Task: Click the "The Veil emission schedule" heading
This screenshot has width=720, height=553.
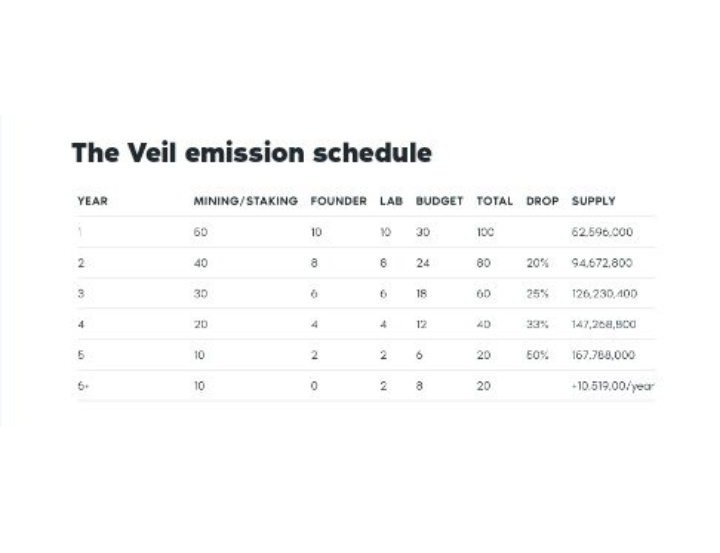Action: [x=251, y=153]
